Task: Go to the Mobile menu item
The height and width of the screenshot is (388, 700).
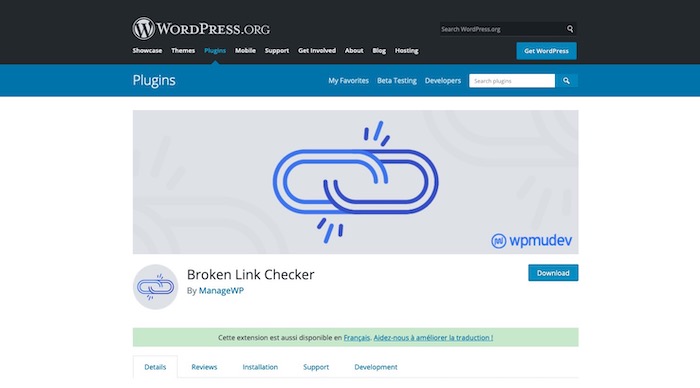Action: 245,50
